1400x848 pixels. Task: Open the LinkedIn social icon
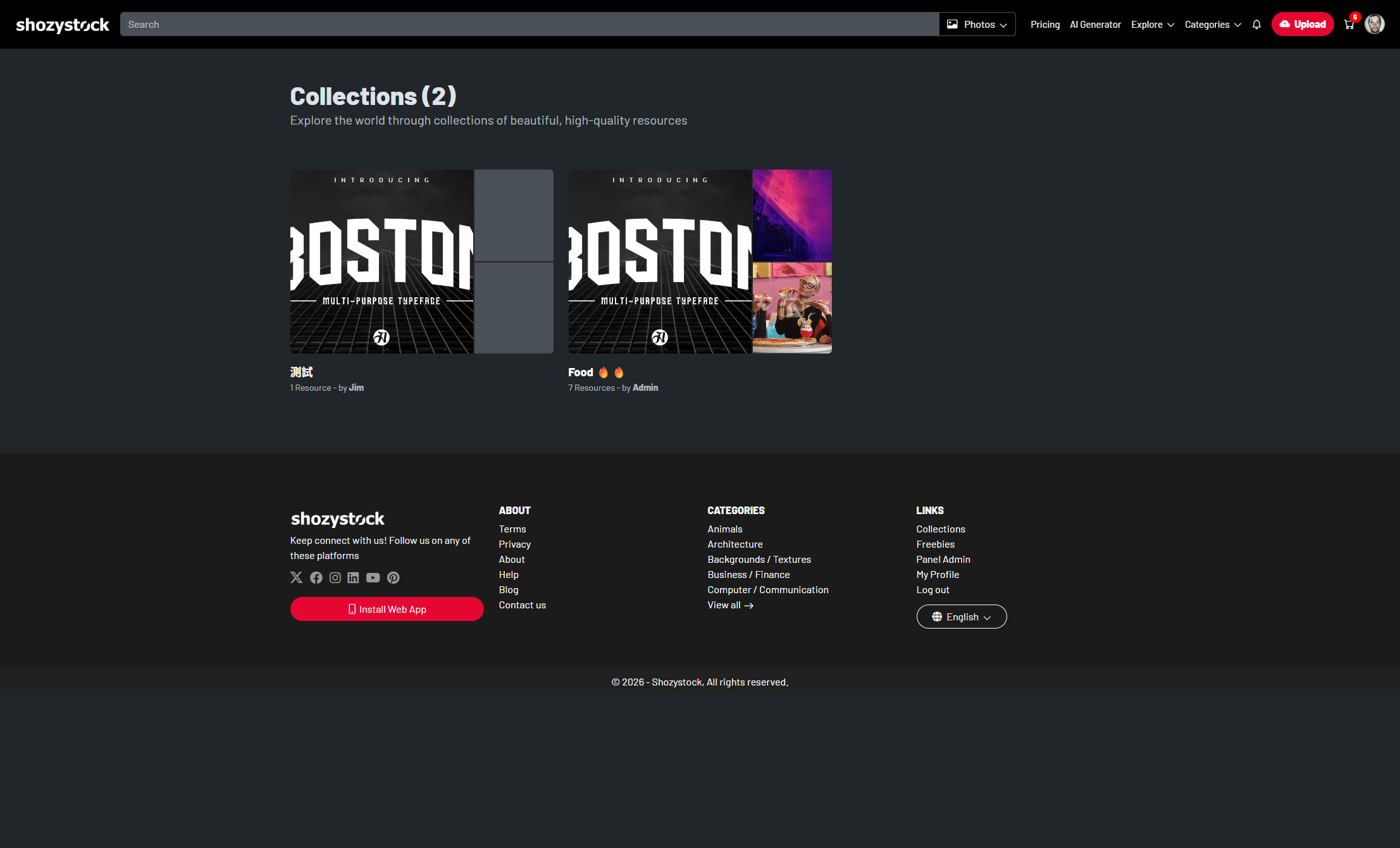(x=353, y=577)
